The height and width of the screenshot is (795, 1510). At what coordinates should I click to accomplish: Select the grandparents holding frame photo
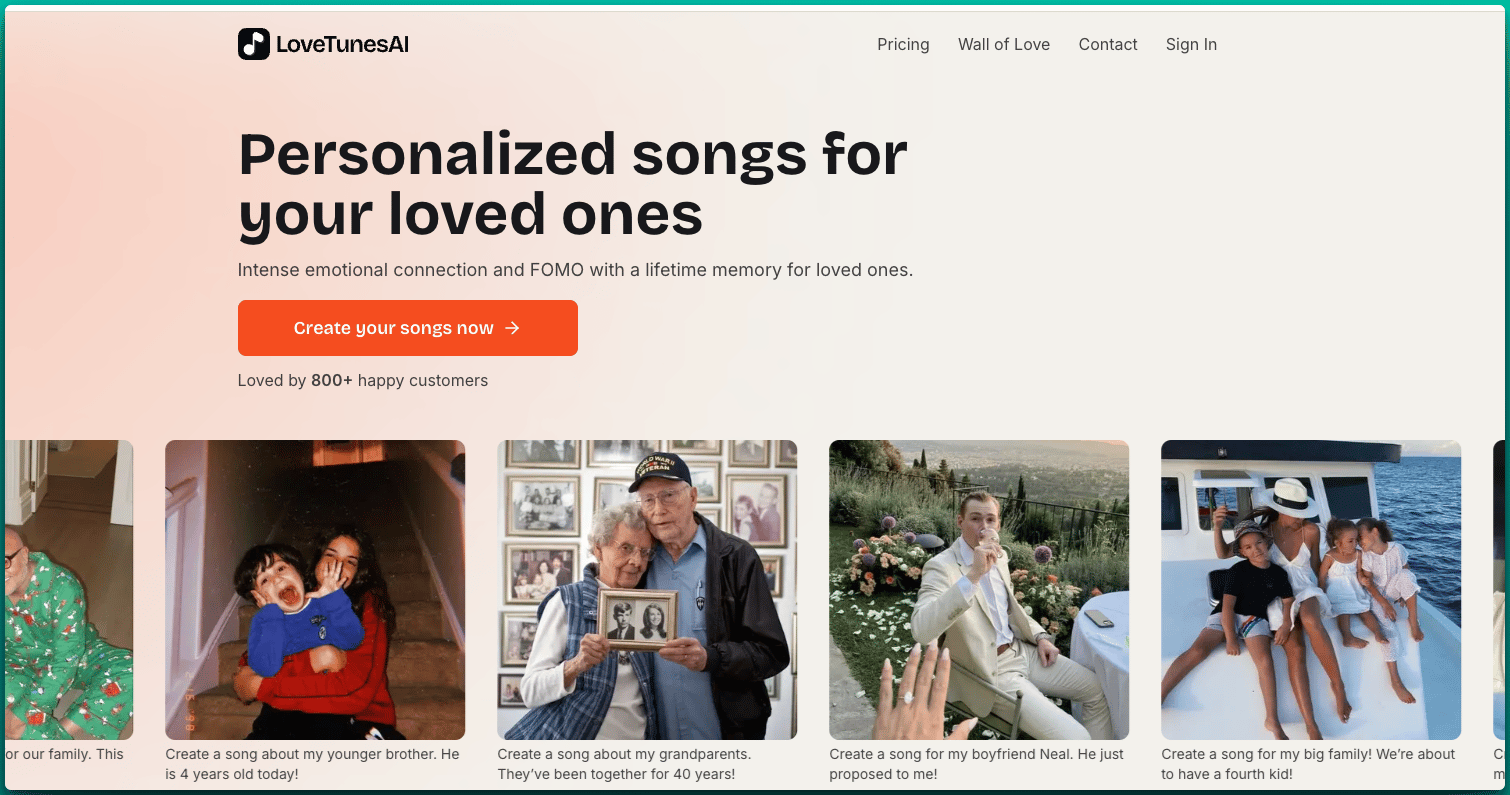(647, 590)
